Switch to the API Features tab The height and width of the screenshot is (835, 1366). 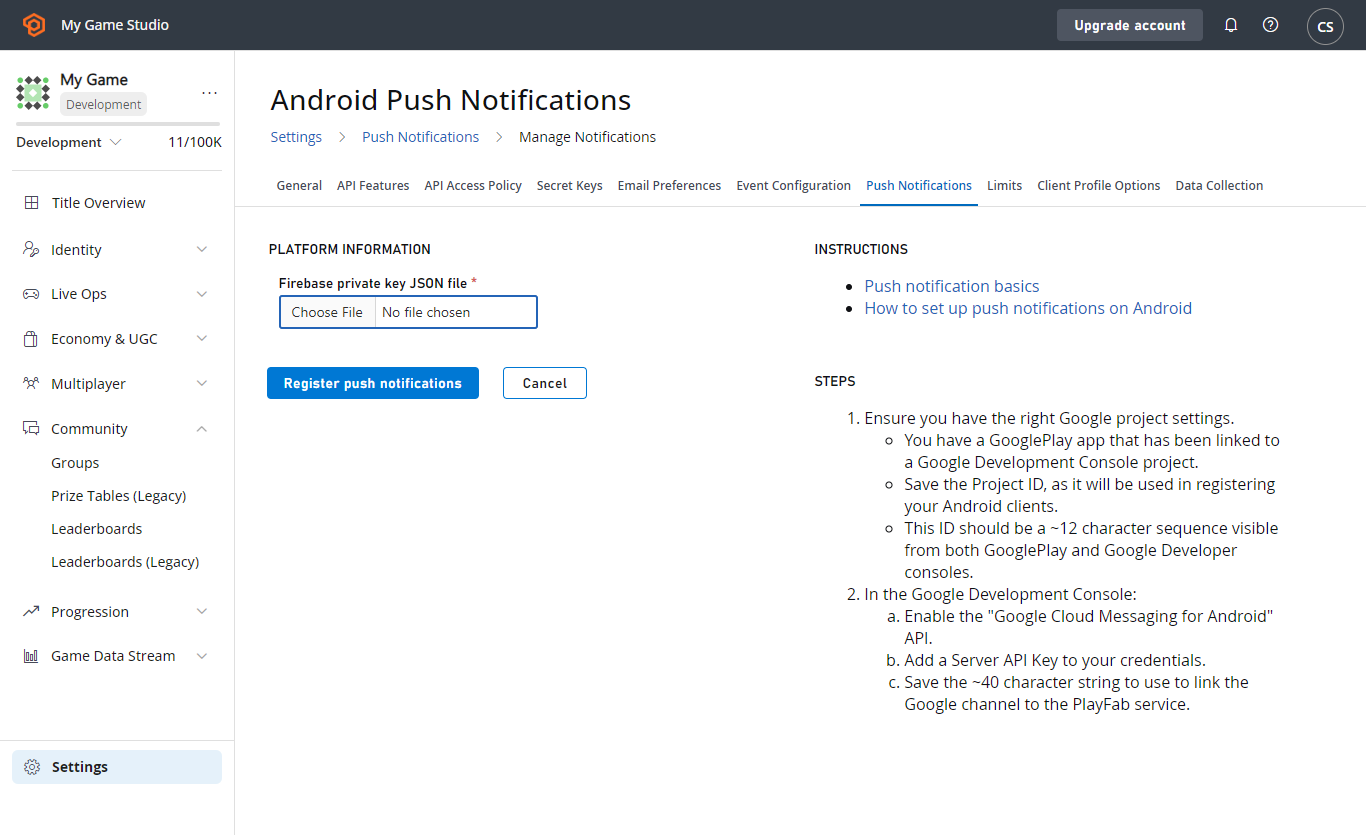(x=373, y=186)
